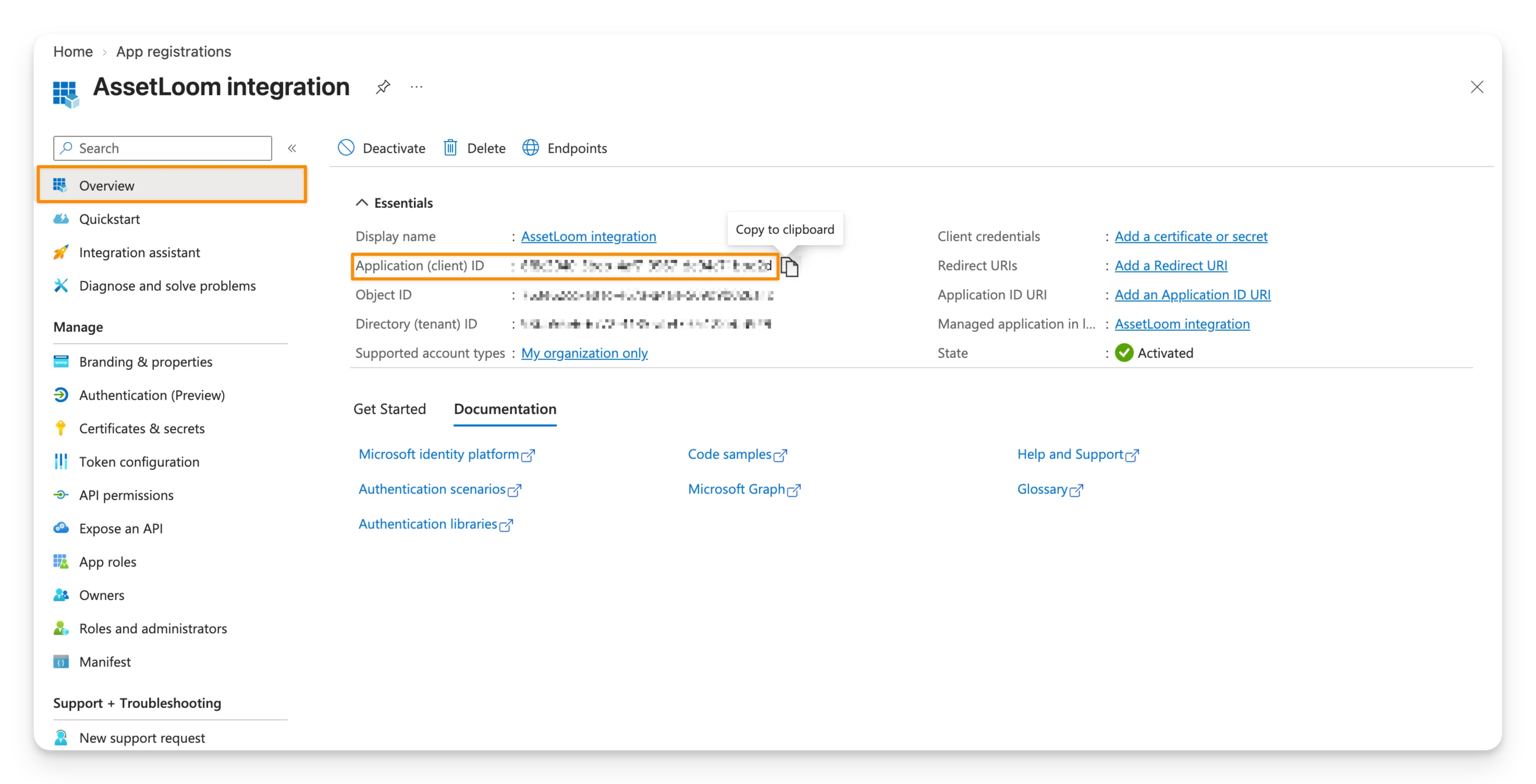1536x784 pixels.
Task: Open Microsoft identity platform docs link
Action: pos(447,455)
